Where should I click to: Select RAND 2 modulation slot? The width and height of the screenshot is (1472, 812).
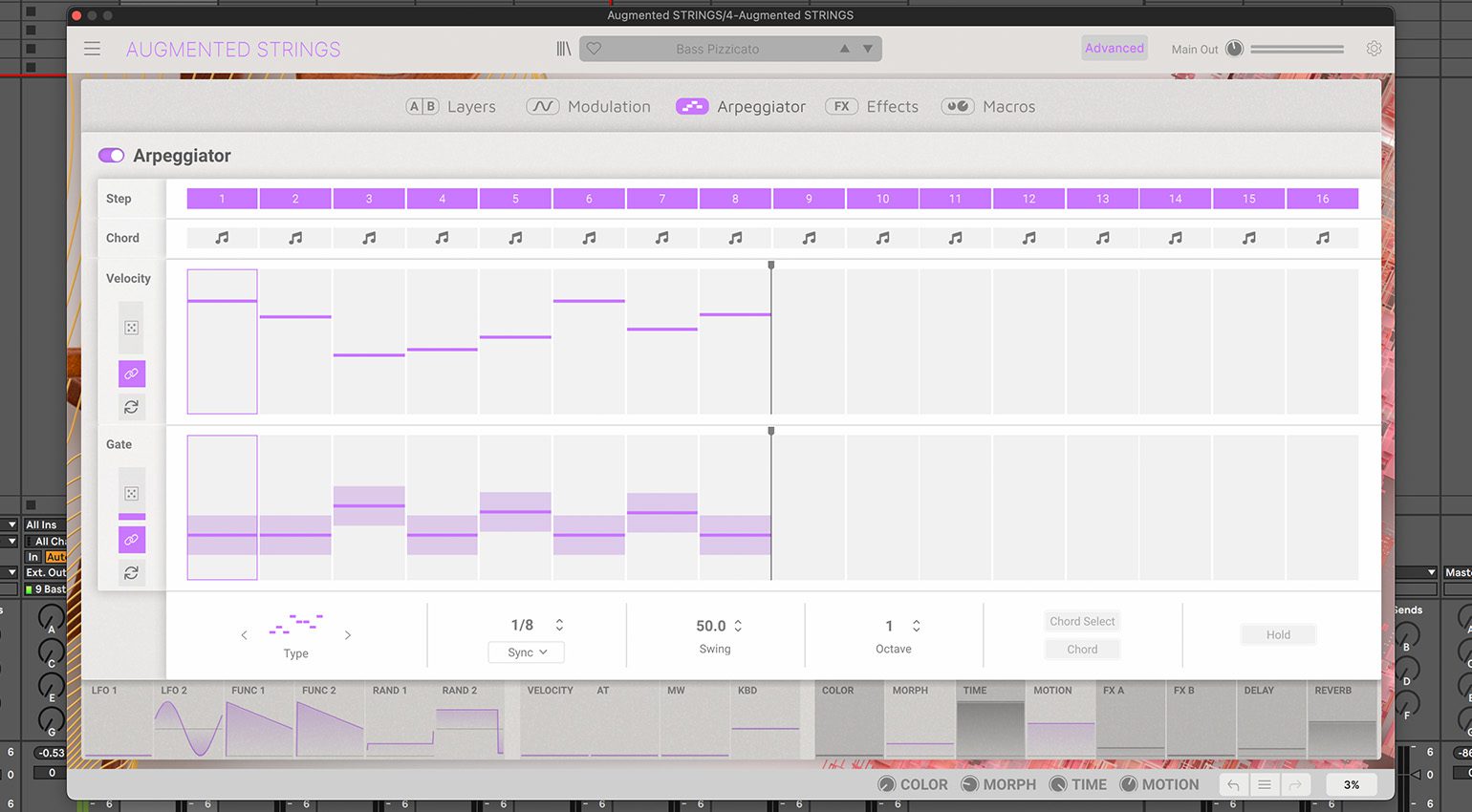point(470,720)
